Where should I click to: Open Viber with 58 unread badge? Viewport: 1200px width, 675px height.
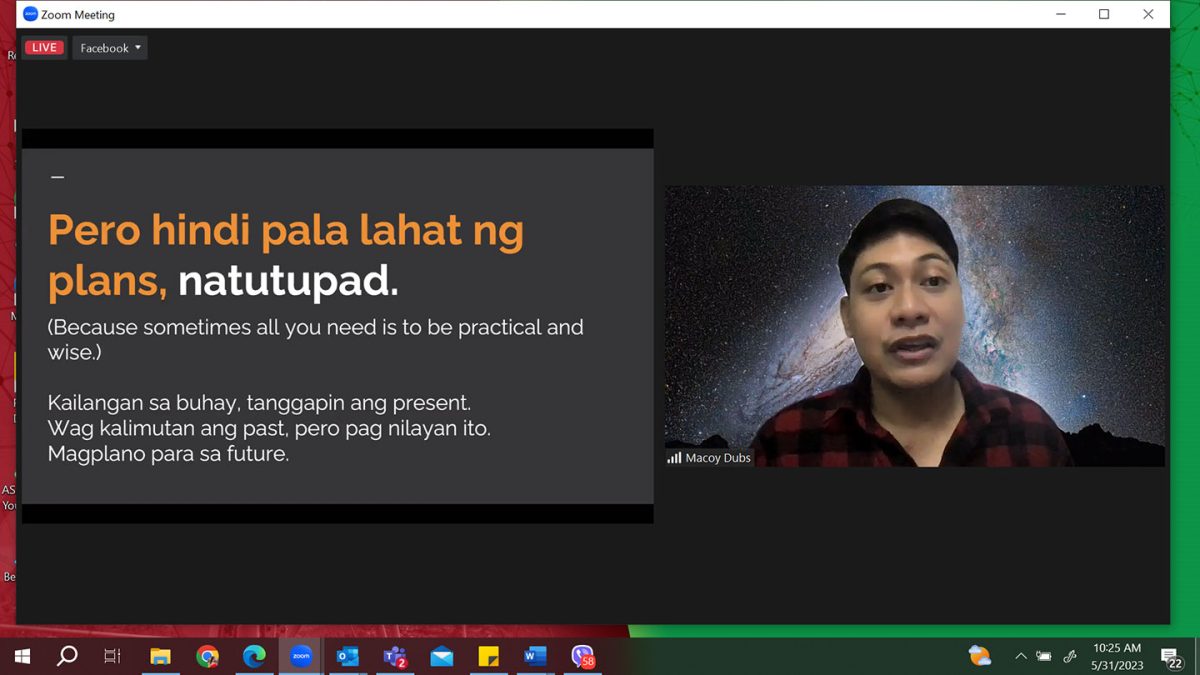point(582,656)
